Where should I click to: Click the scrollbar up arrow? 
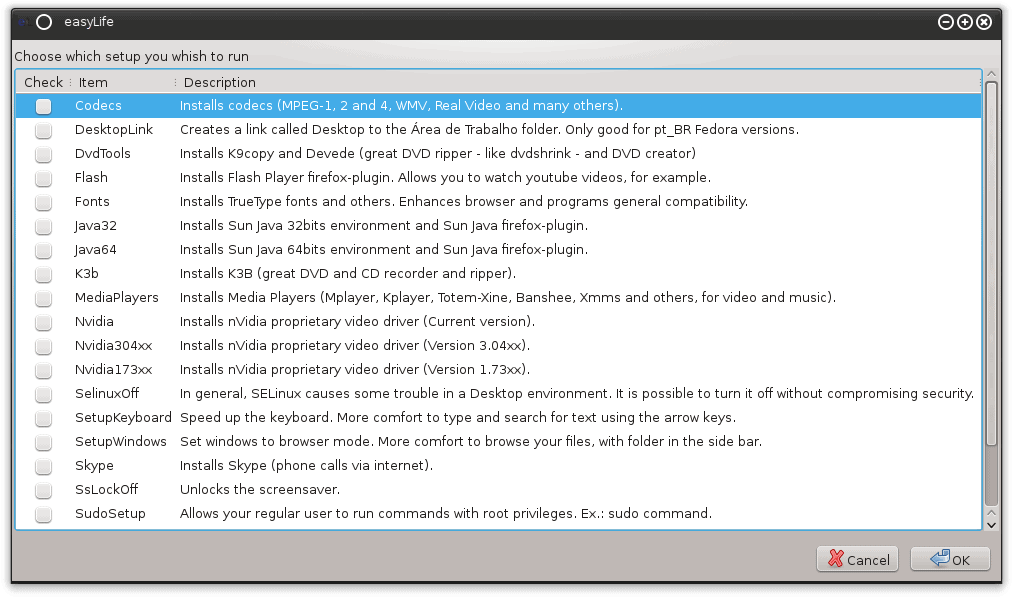point(992,75)
